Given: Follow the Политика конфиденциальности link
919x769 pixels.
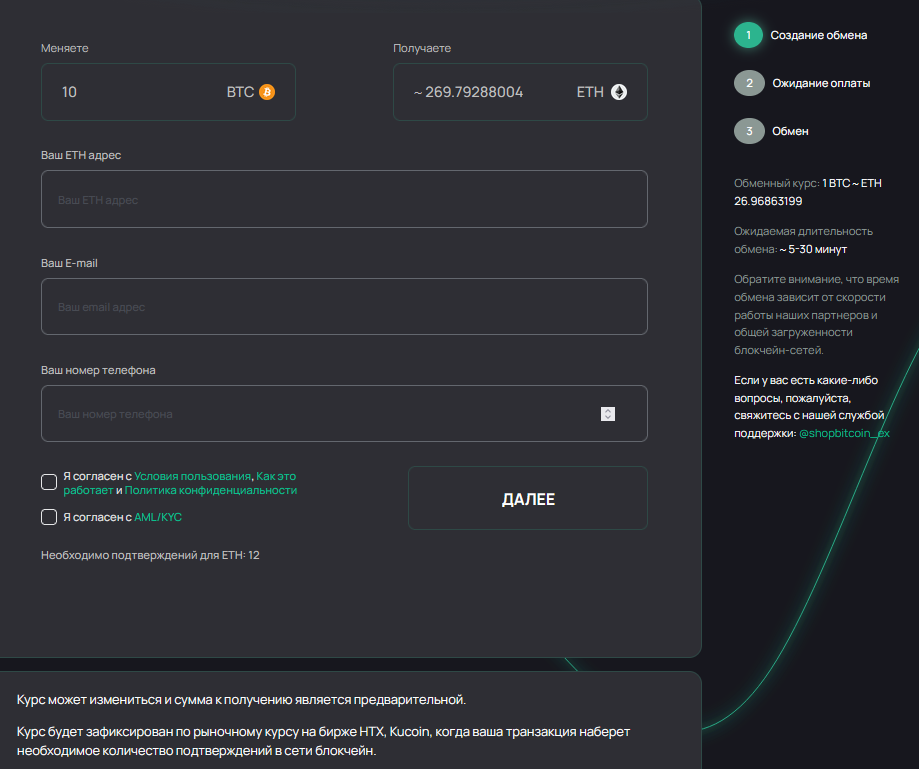Looking at the screenshot, I should pos(211,490).
